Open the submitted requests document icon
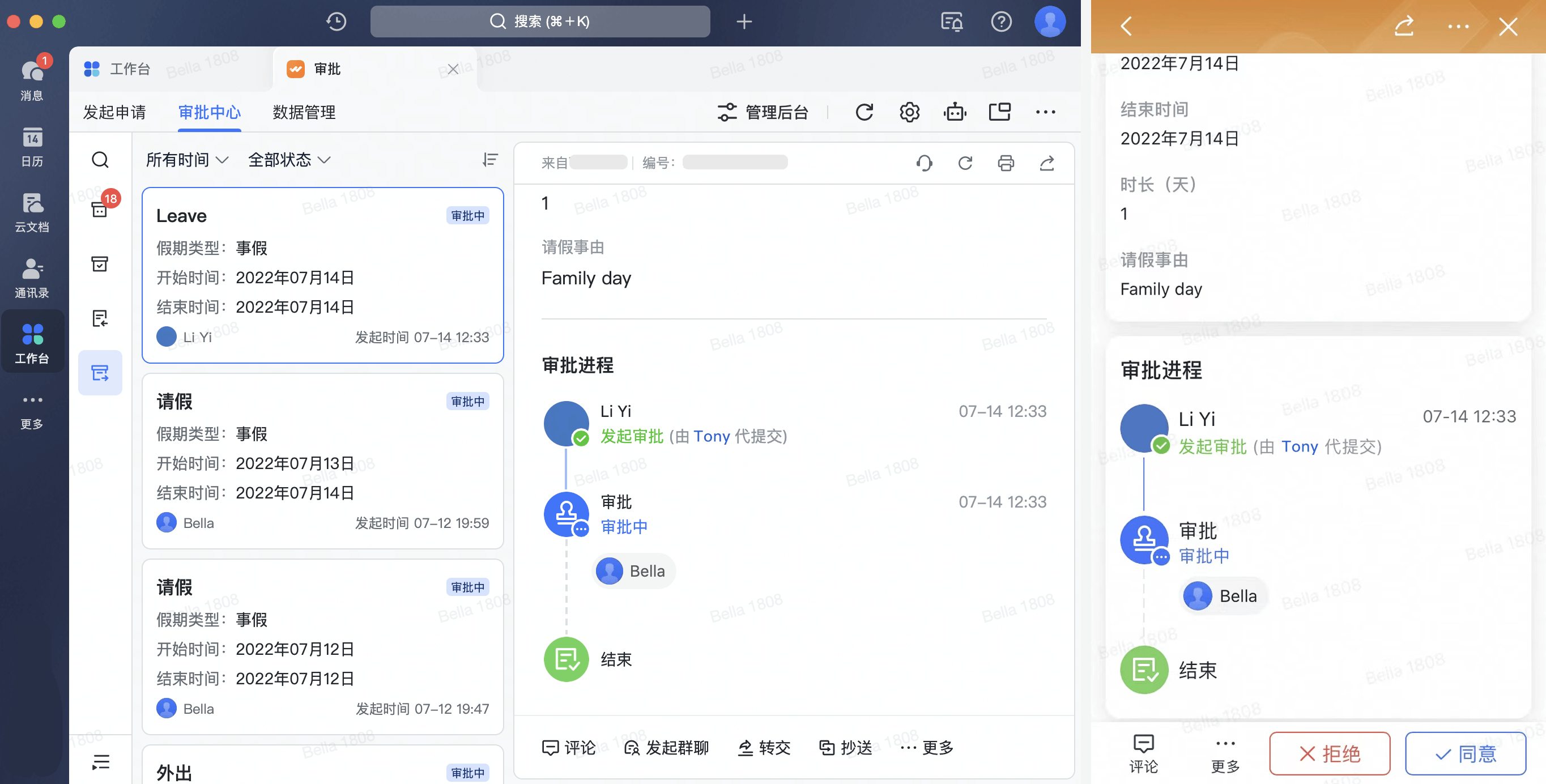1546x784 pixels. pos(100,318)
